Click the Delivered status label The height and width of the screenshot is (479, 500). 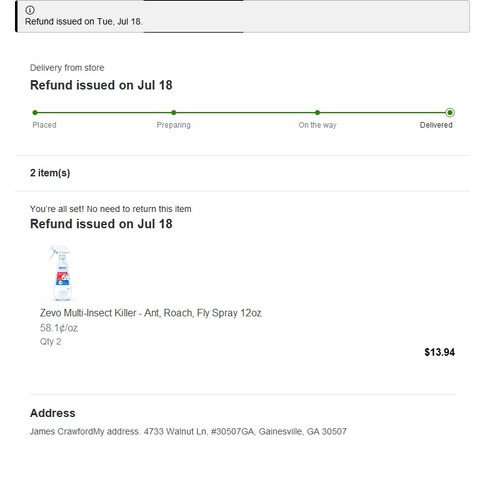436,125
